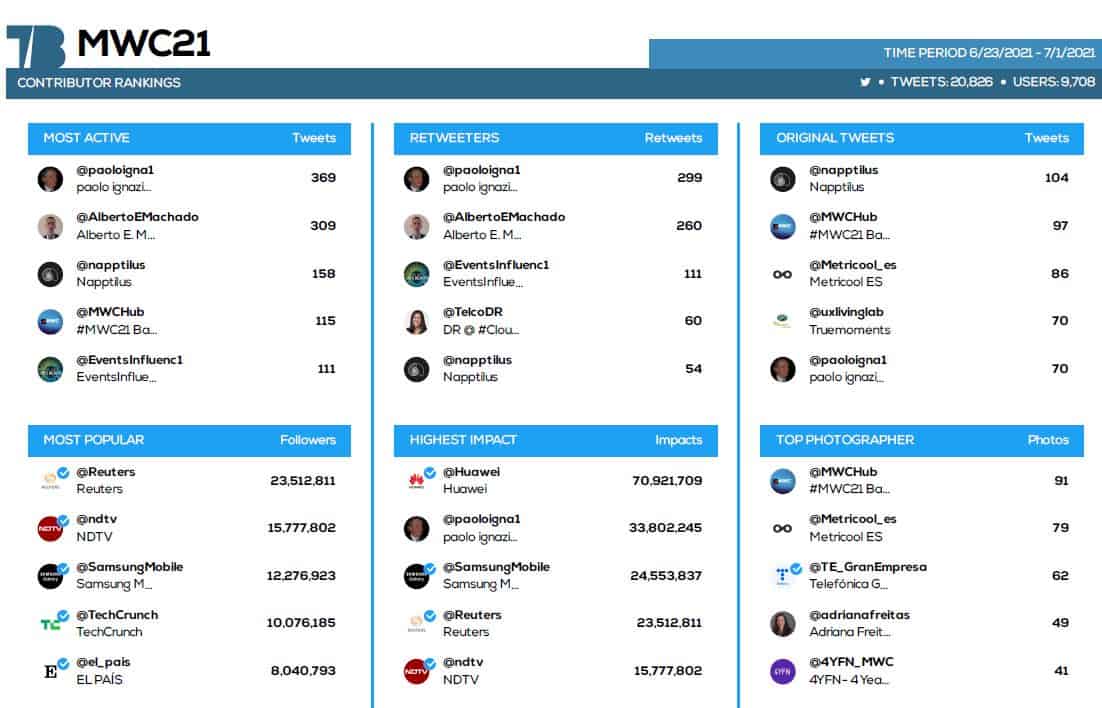Click TechCrunch logo in Most Popular

point(50,624)
